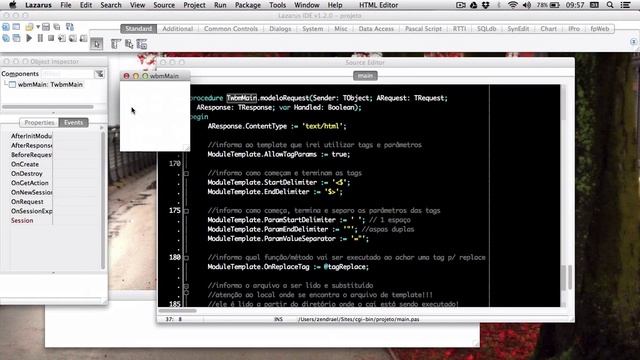Image resolution: width=640 pixels, height=360 pixels.
Task: Click the component tree horizontal scrollbar
Action: 48,107
